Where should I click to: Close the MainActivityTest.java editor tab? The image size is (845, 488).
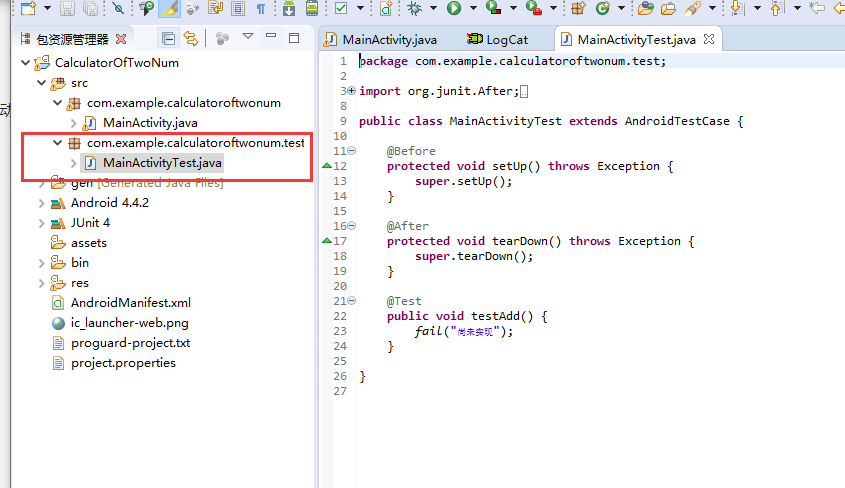point(709,39)
